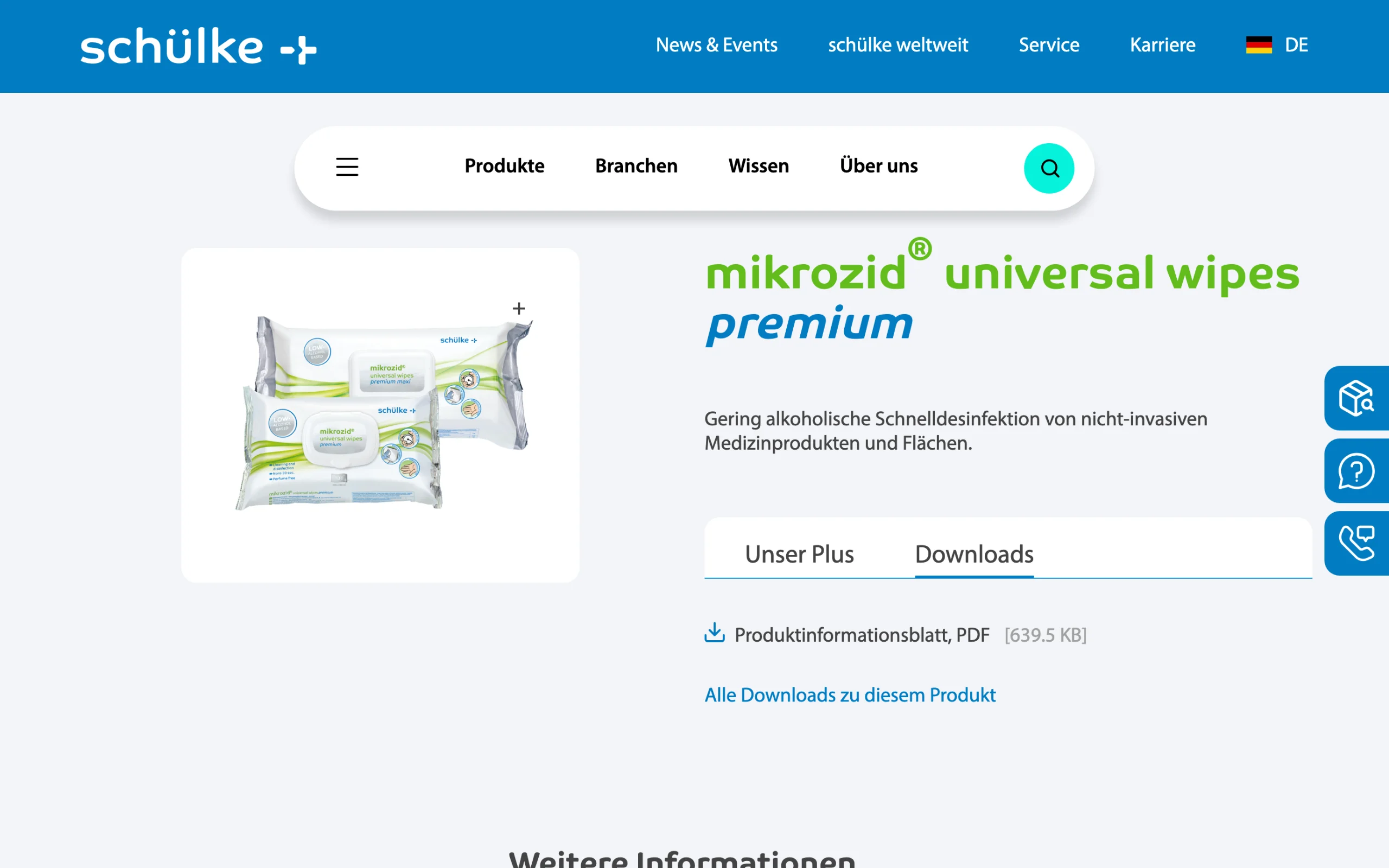
Task: Open the product finder box icon
Action: pos(1356,398)
